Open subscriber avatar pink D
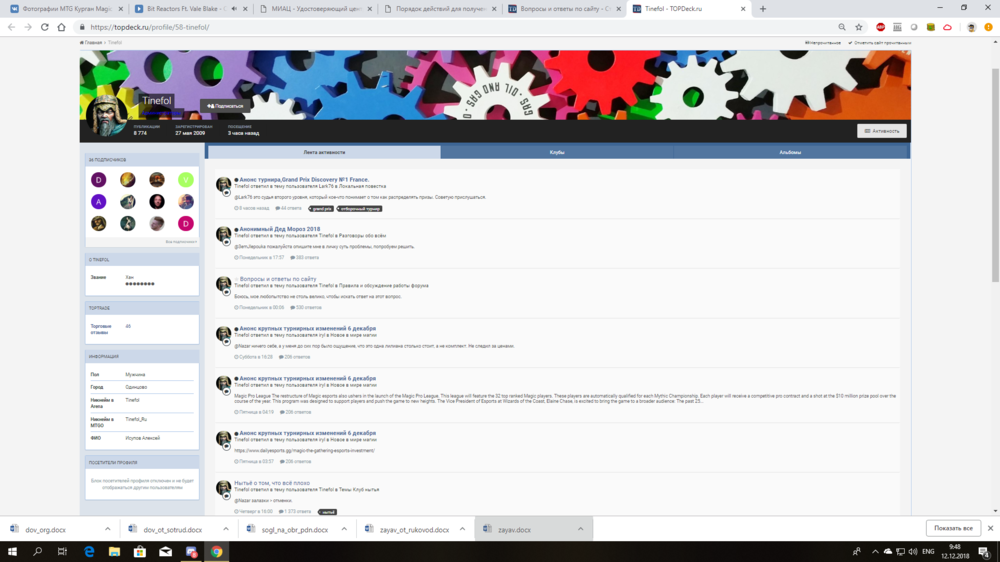This screenshot has height=562, width=1000. (x=186, y=223)
